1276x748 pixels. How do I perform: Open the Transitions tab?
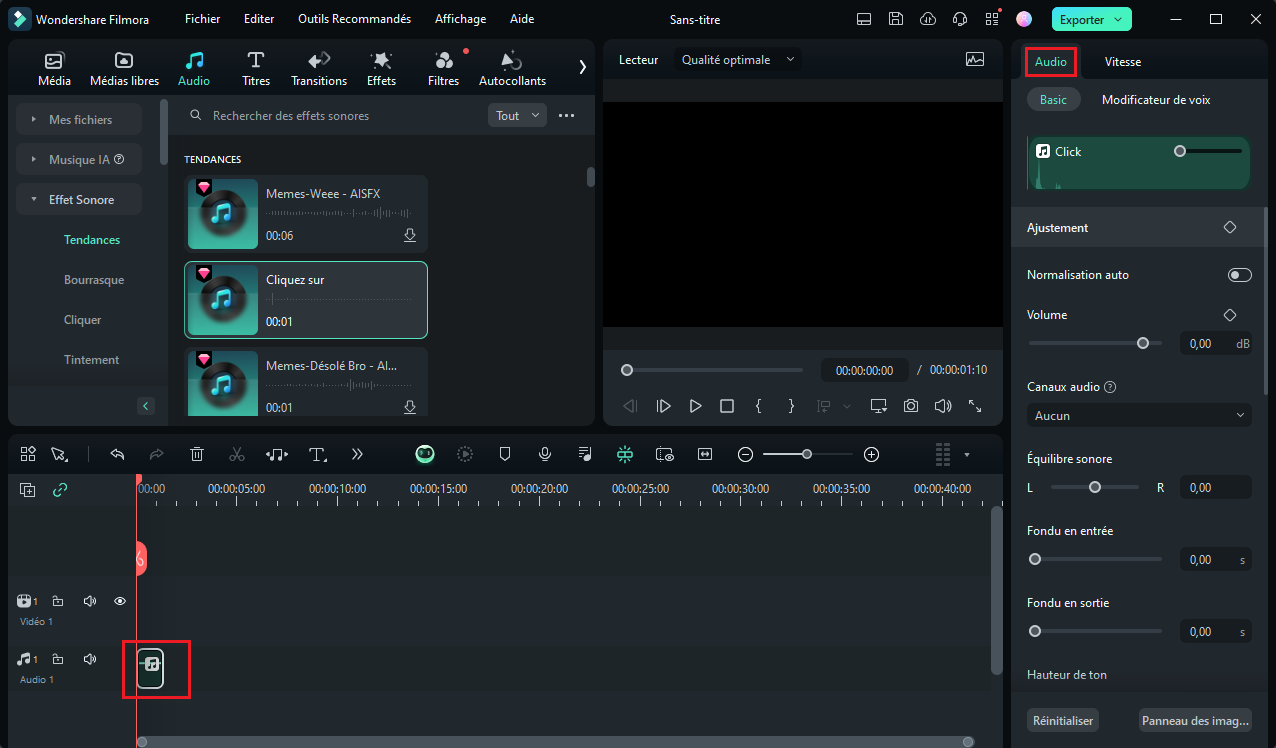319,69
